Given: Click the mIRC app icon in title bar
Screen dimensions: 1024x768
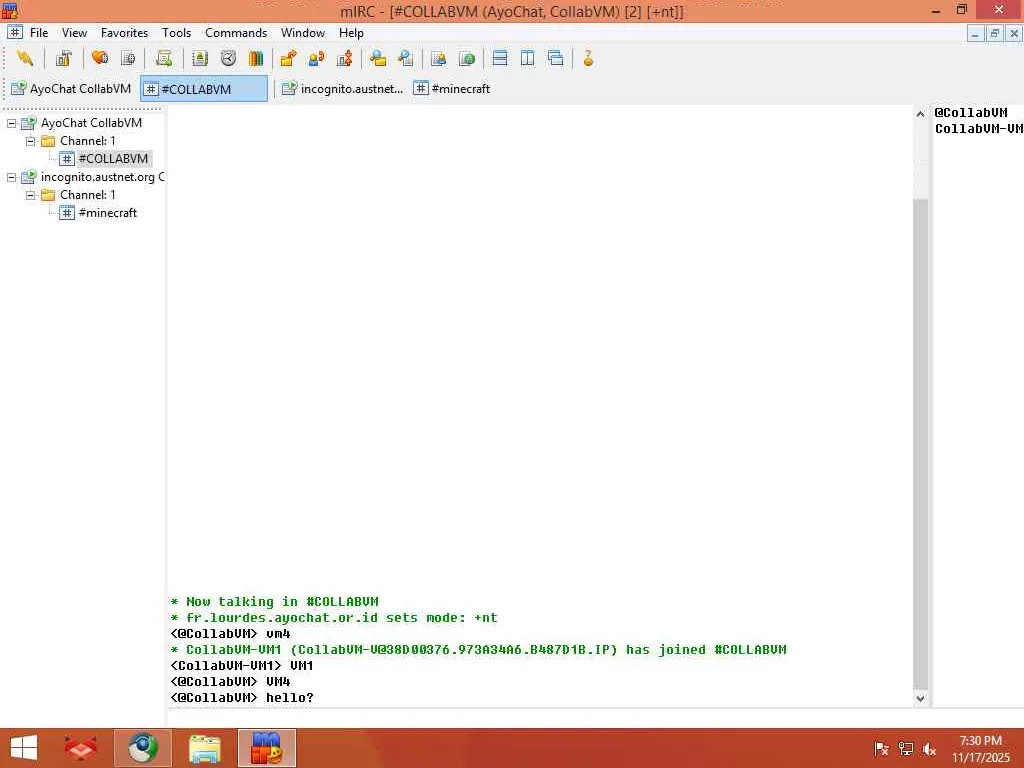Looking at the screenshot, I should pos(10,10).
